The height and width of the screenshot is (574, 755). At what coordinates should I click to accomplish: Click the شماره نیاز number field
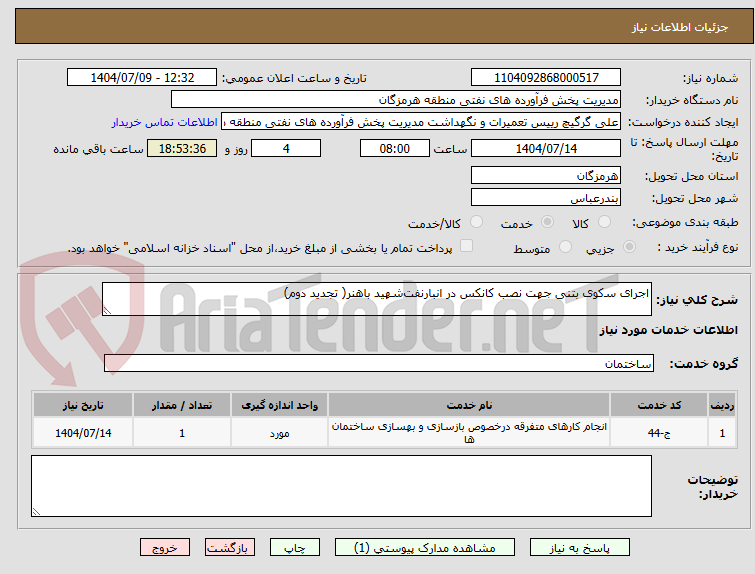coord(546,78)
